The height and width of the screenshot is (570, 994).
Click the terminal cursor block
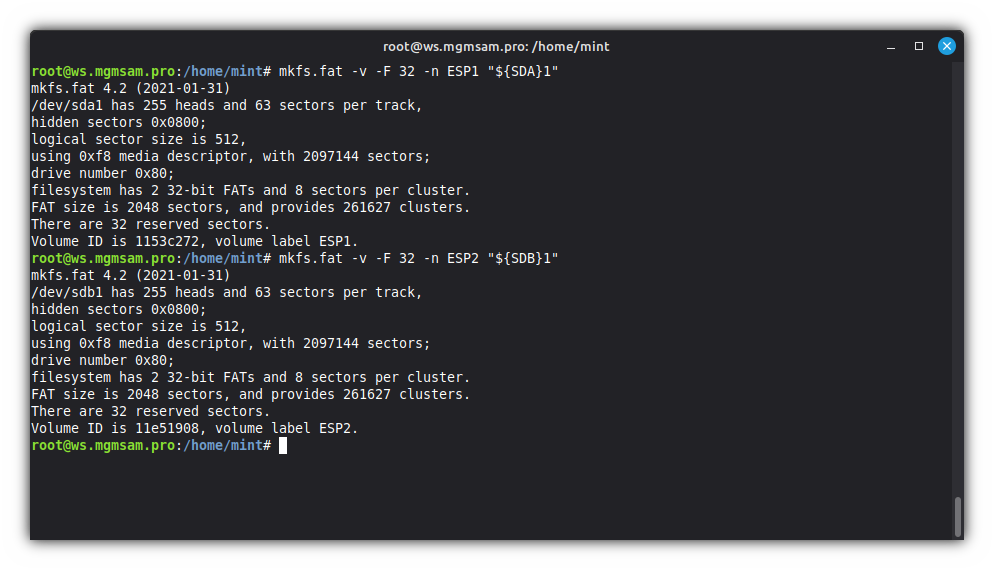click(283, 445)
